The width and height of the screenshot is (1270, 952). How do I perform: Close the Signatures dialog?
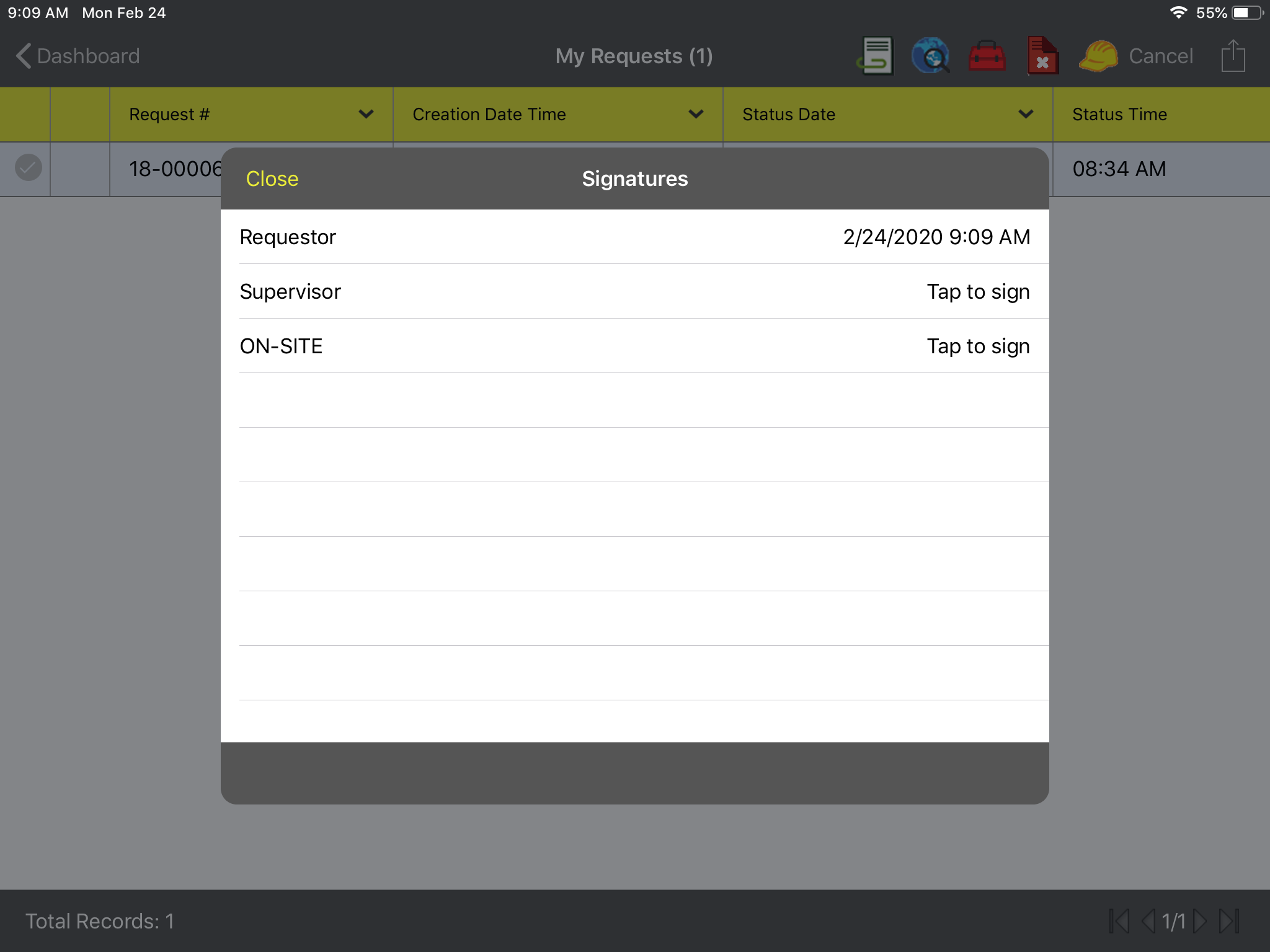pyautogui.click(x=272, y=178)
